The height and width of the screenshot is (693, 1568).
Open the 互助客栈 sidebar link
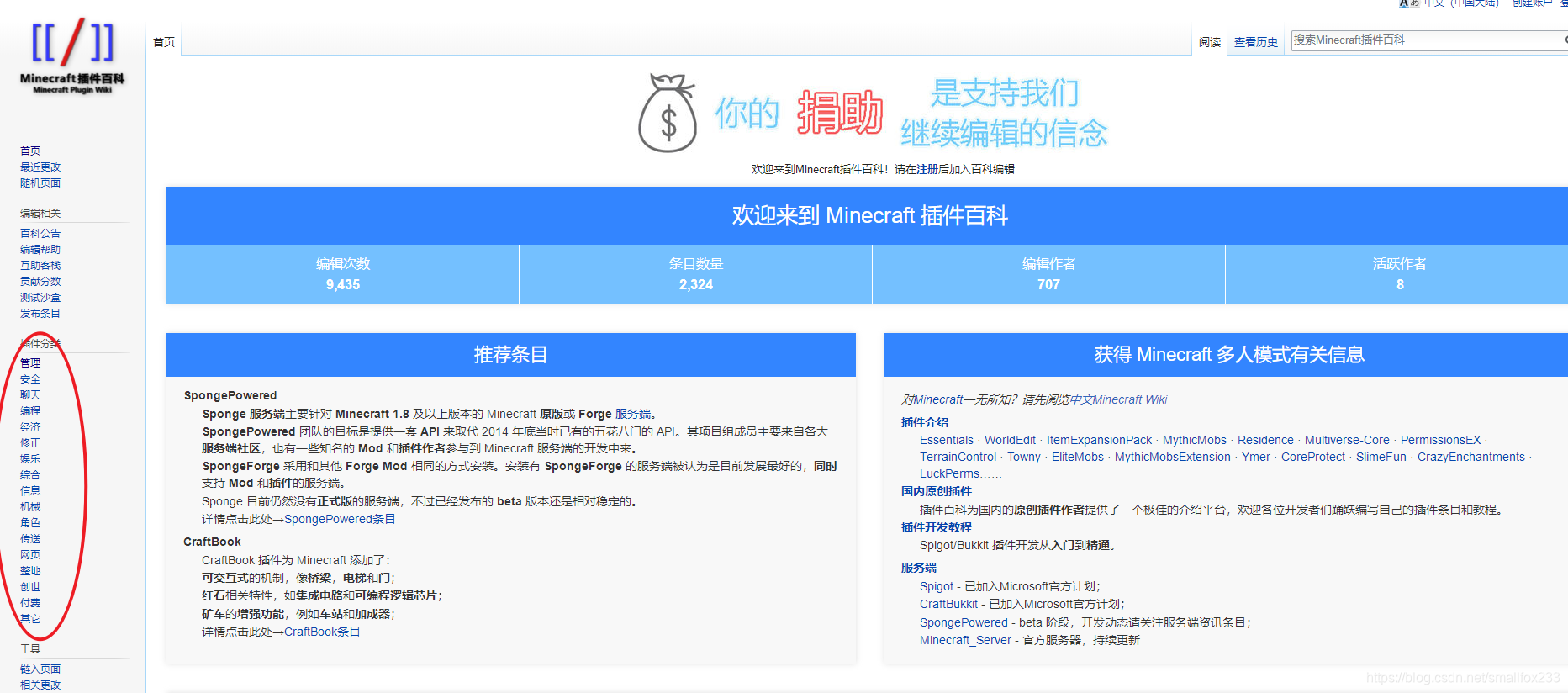tap(40, 265)
